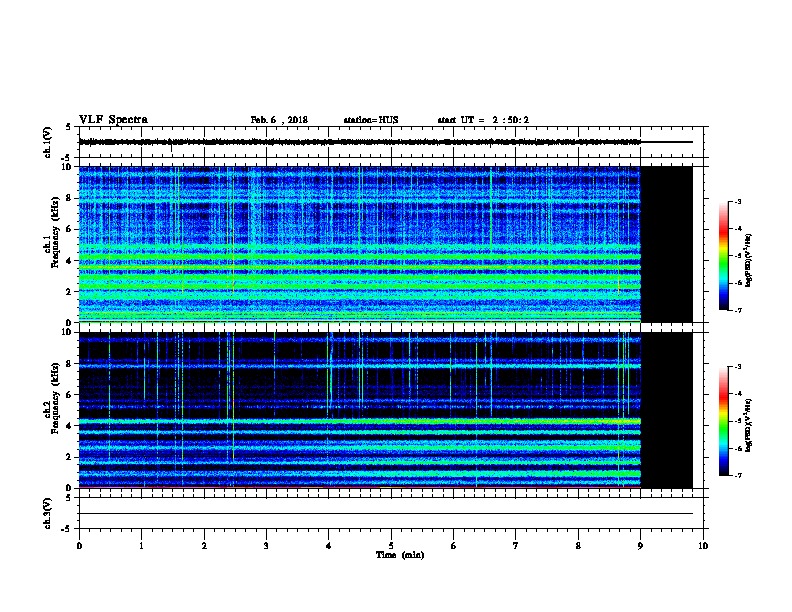The image size is (792, 612).
Task: Click the bright green 4 kHz band in ch.1 spectrogram
Action: tap(360, 257)
